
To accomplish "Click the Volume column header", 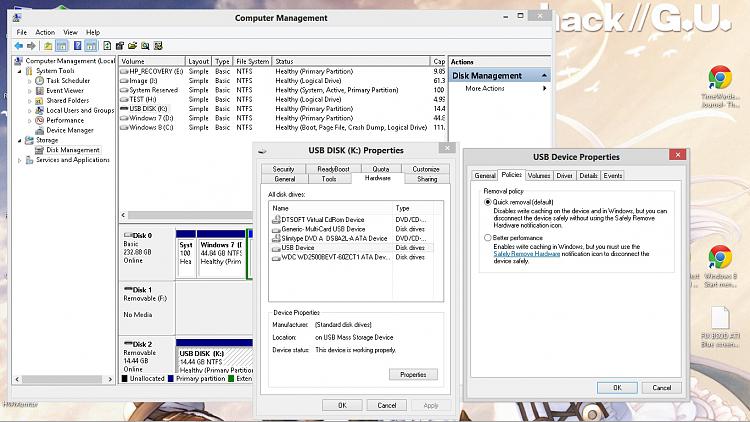I will click(x=152, y=61).
